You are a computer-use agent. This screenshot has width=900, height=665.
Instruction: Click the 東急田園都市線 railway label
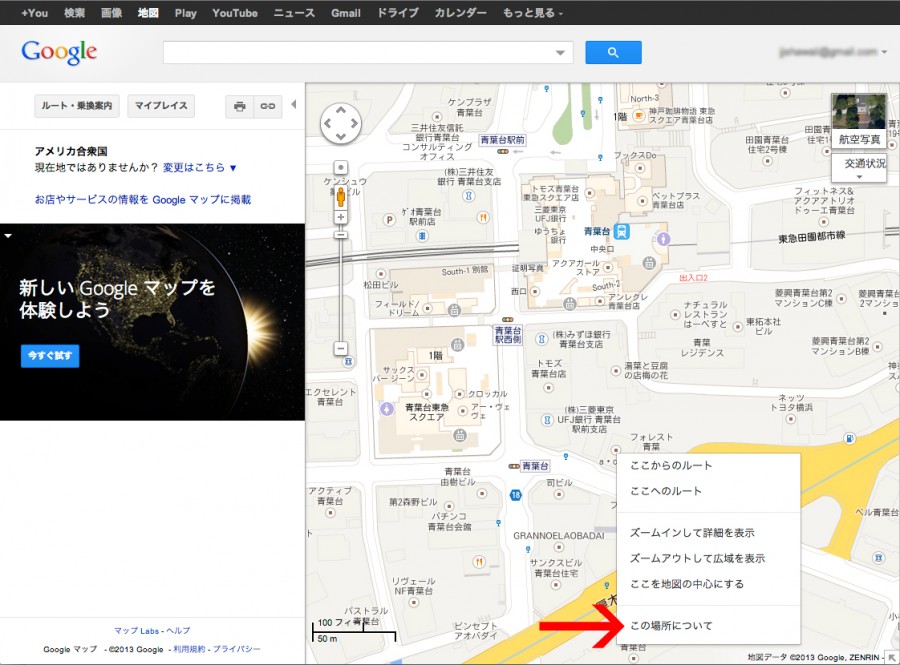tap(812, 237)
